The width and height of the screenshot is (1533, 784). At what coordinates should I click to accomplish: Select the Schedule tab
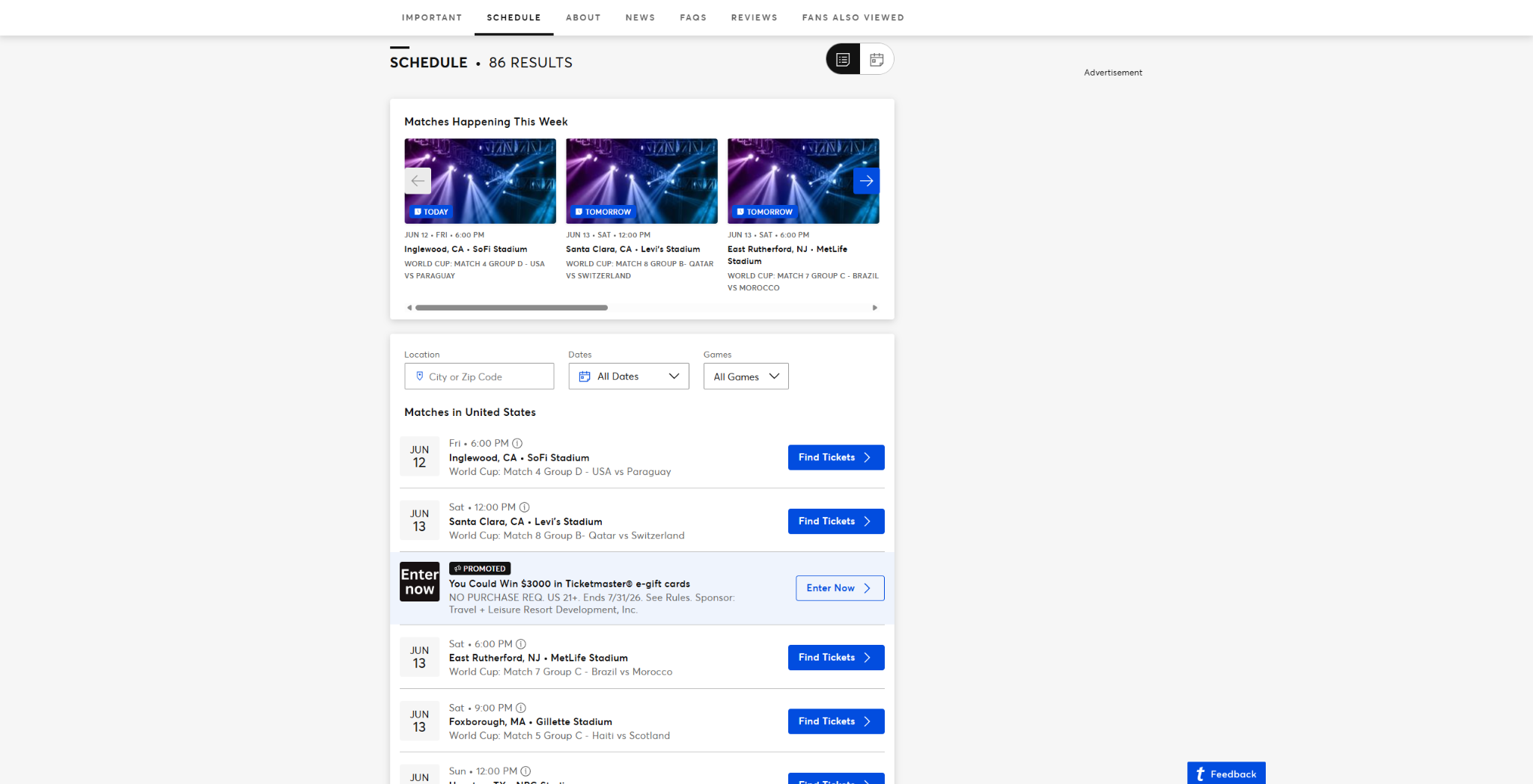pyautogui.click(x=514, y=17)
